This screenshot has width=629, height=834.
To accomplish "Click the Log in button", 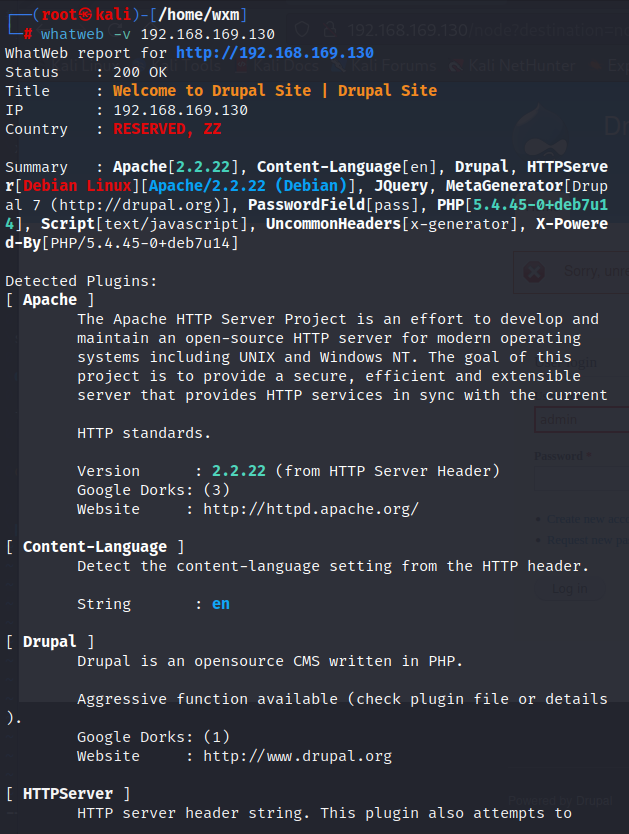I will click(571, 589).
